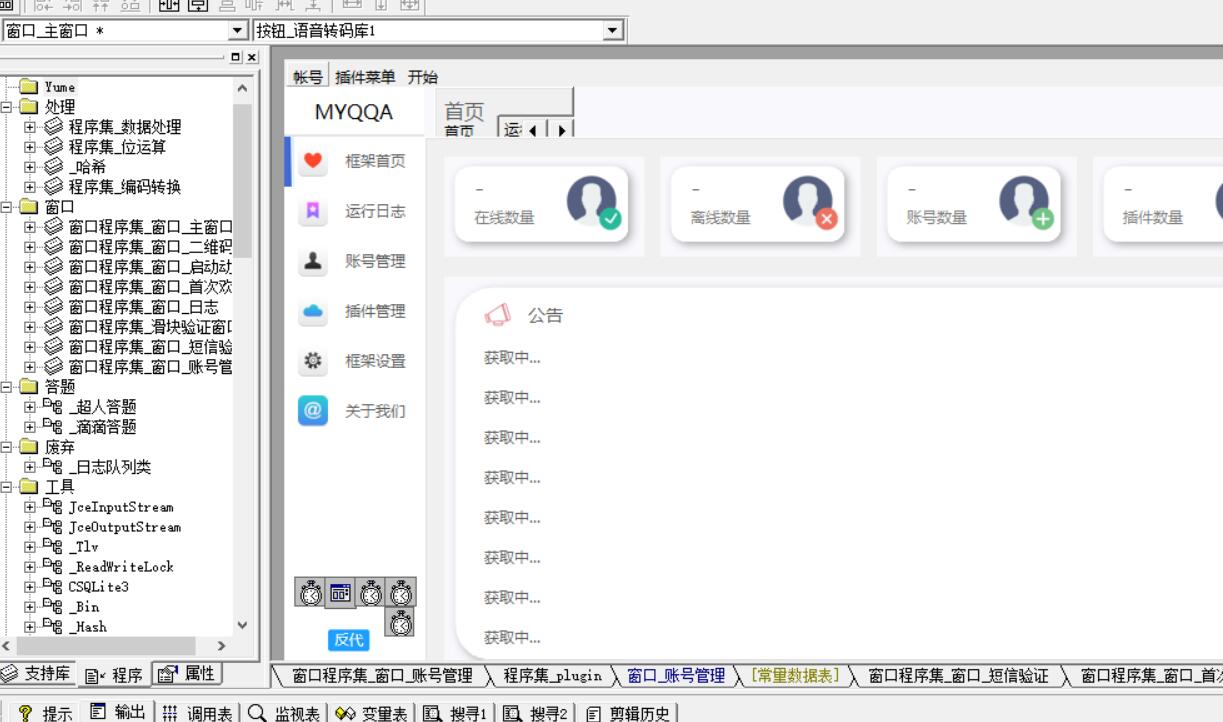
Task: Float the project tree panel with the restore button
Action: (x=236, y=57)
